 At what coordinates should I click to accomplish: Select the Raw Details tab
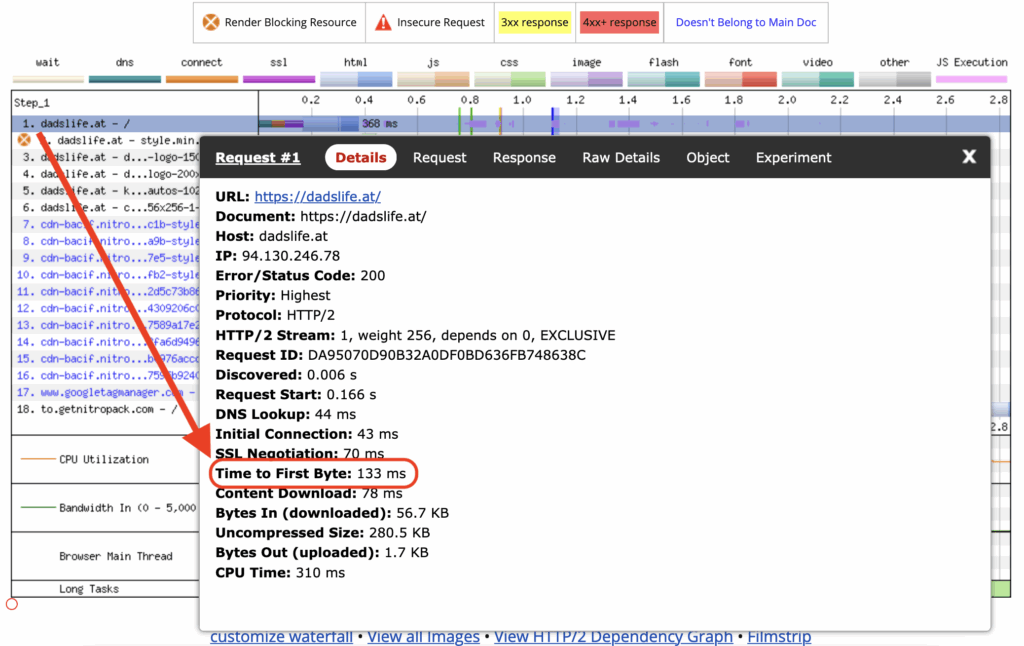pyautogui.click(x=621, y=158)
